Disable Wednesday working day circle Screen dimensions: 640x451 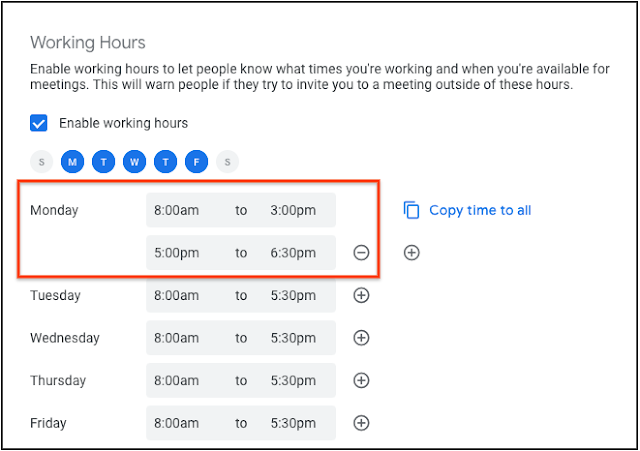coord(134,161)
